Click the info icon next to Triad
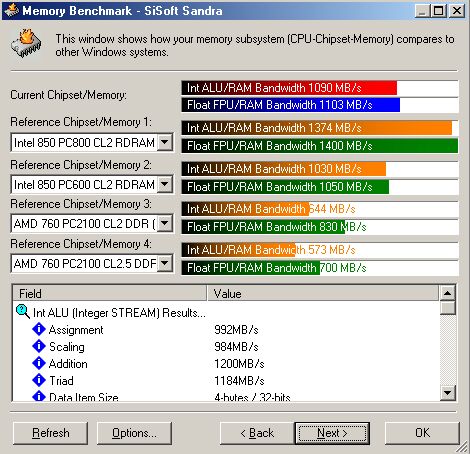Viewport: 470px width, 454px height. coord(39,380)
